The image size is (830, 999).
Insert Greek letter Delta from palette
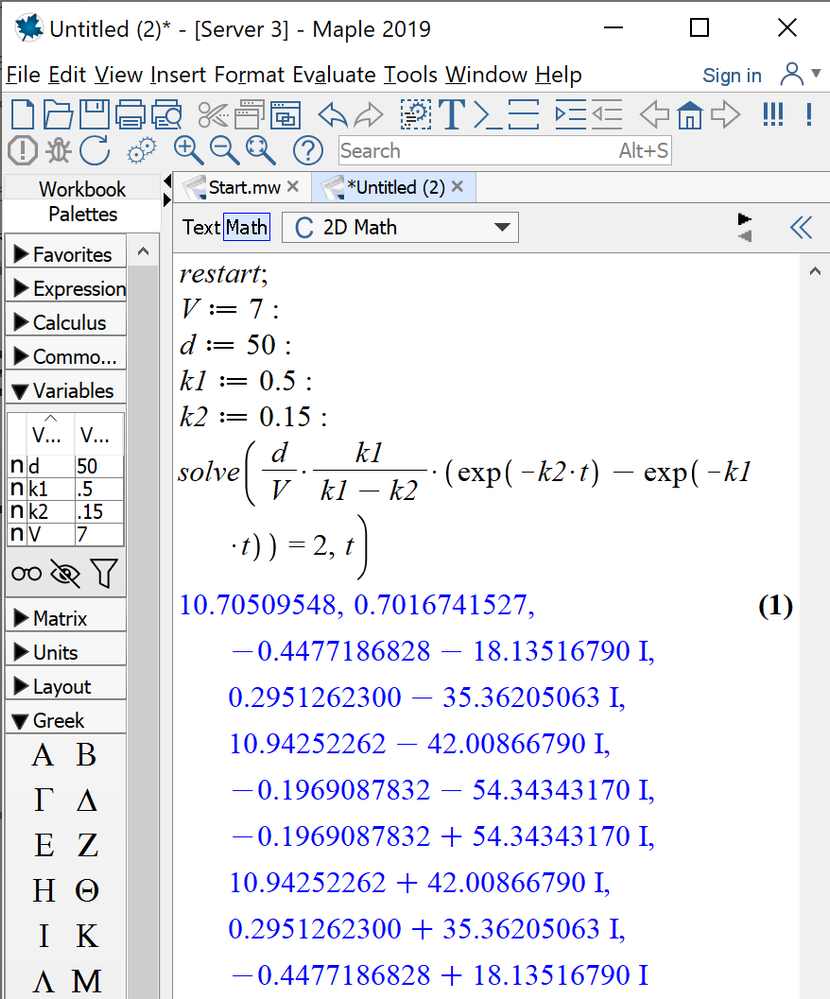[x=87, y=800]
